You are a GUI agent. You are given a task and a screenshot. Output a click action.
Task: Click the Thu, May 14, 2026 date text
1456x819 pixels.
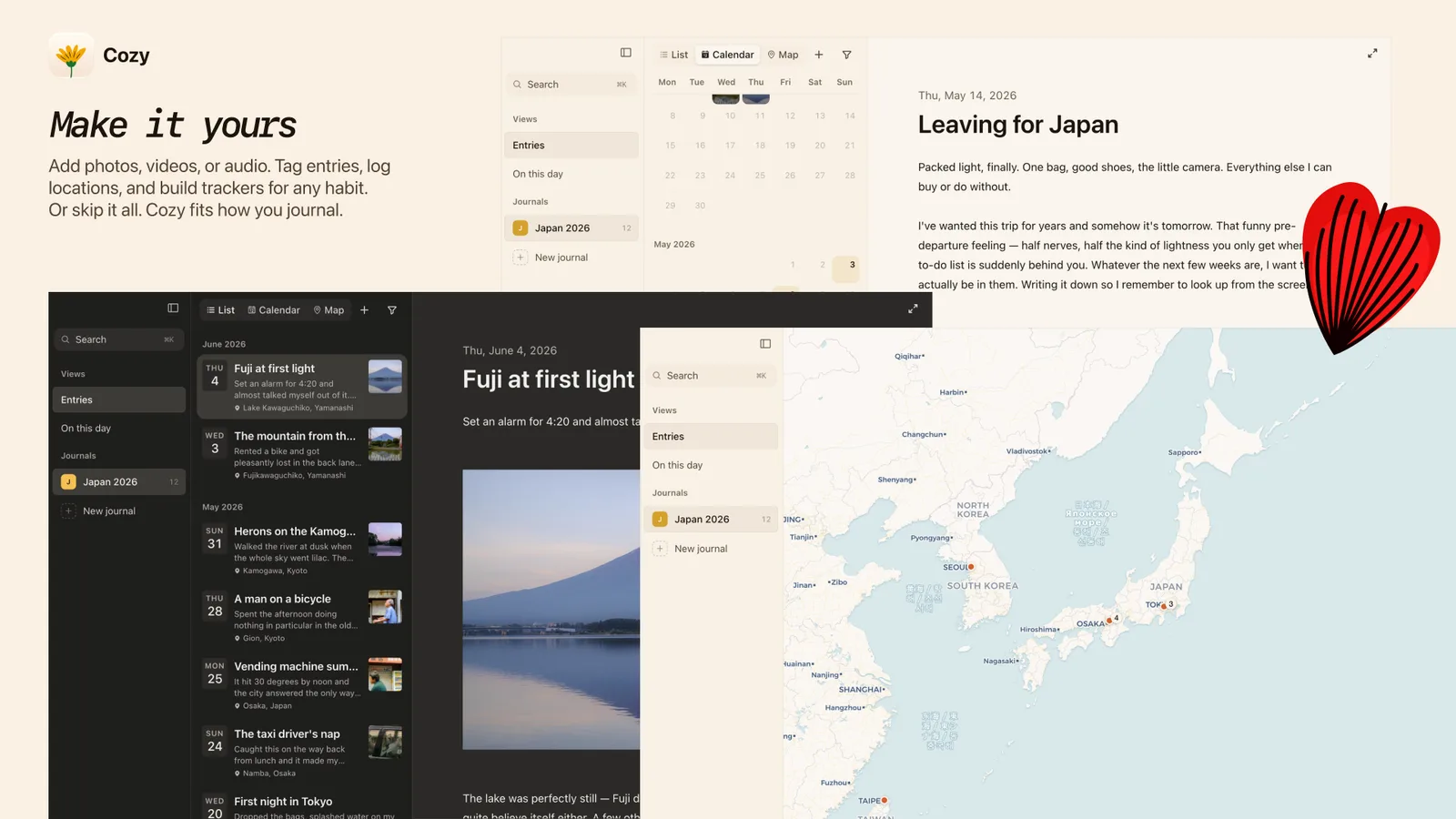(x=967, y=96)
